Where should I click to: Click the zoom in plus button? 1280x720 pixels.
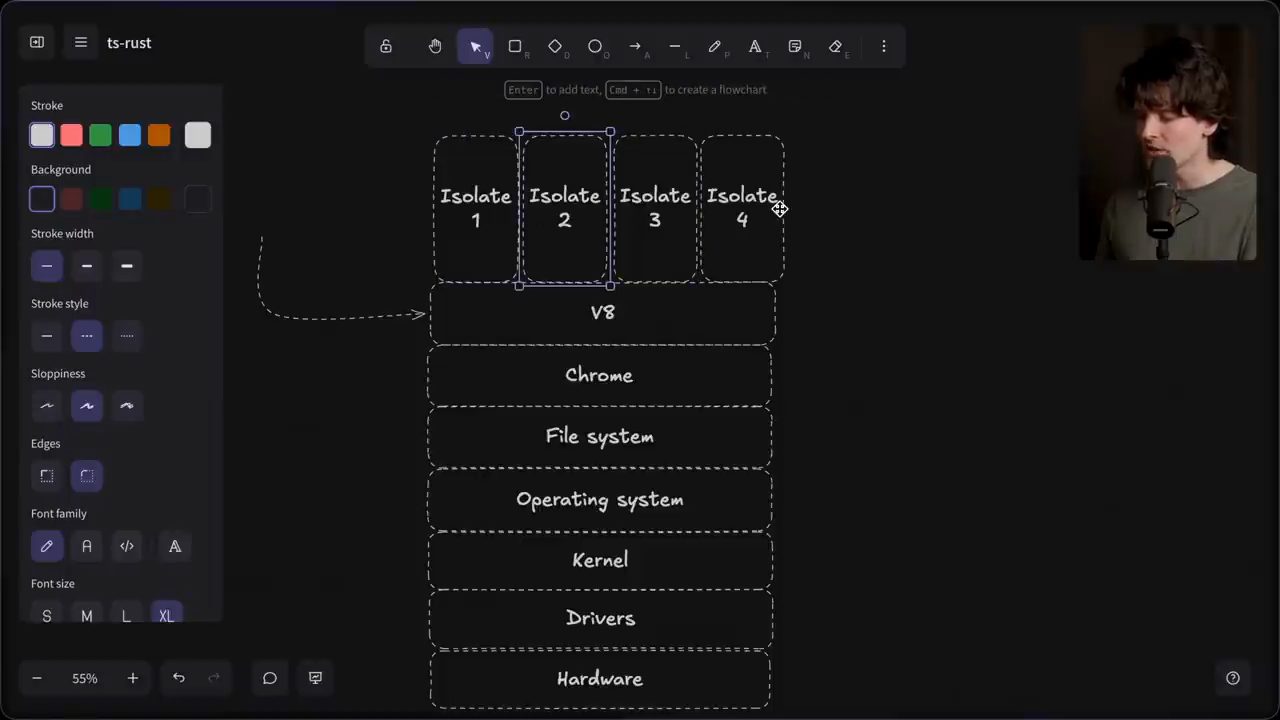[132, 678]
